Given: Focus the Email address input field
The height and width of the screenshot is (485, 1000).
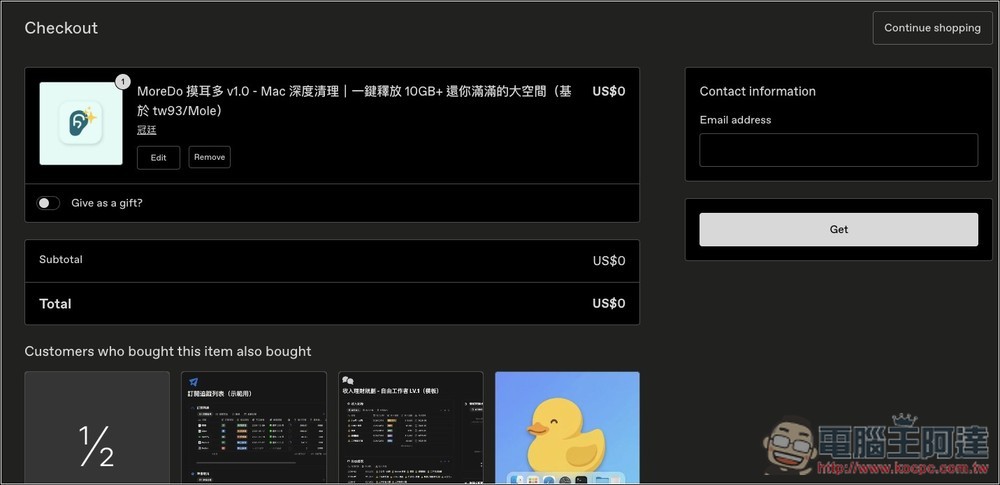Looking at the screenshot, I should tap(838, 150).
